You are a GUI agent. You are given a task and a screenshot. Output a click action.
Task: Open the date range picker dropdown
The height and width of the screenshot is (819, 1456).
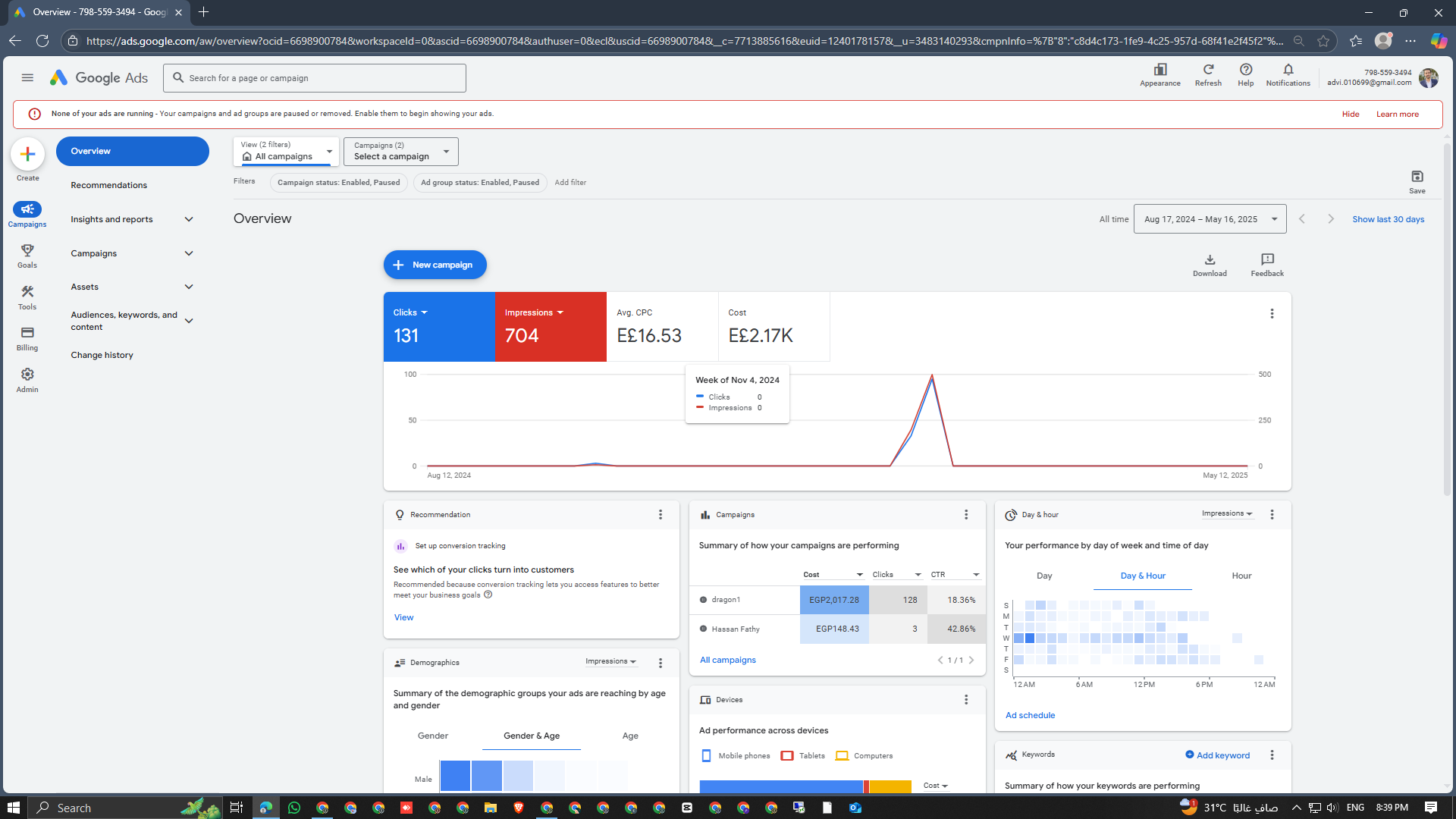pos(1210,218)
